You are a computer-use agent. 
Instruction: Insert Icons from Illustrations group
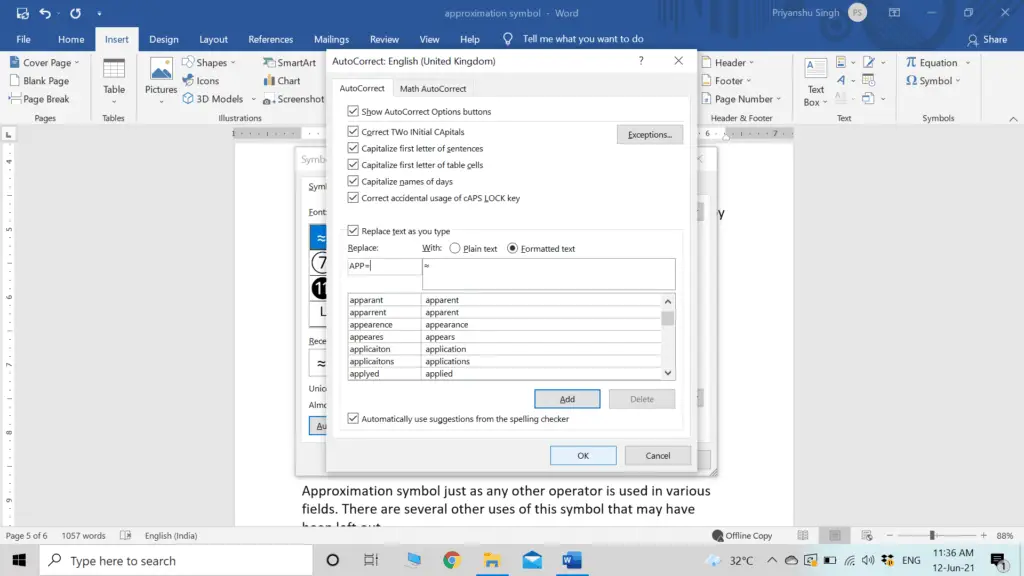[200, 80]
